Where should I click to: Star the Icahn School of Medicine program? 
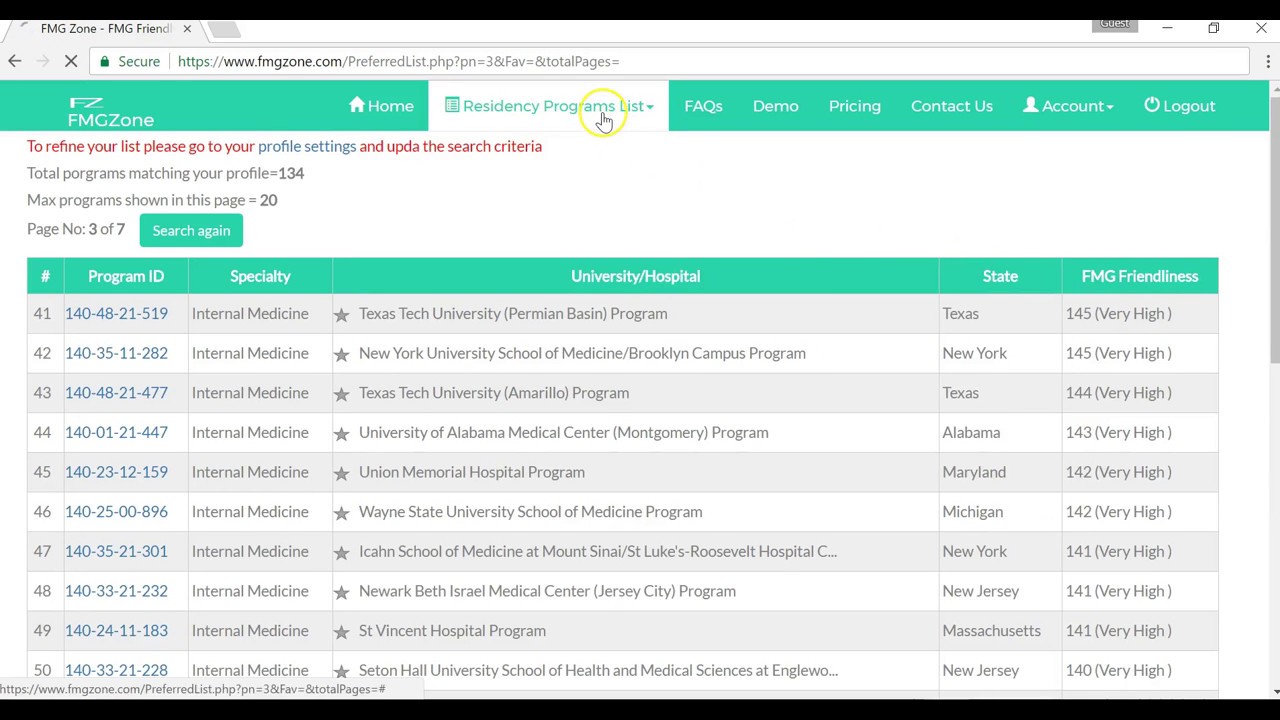tap(341, 552)
